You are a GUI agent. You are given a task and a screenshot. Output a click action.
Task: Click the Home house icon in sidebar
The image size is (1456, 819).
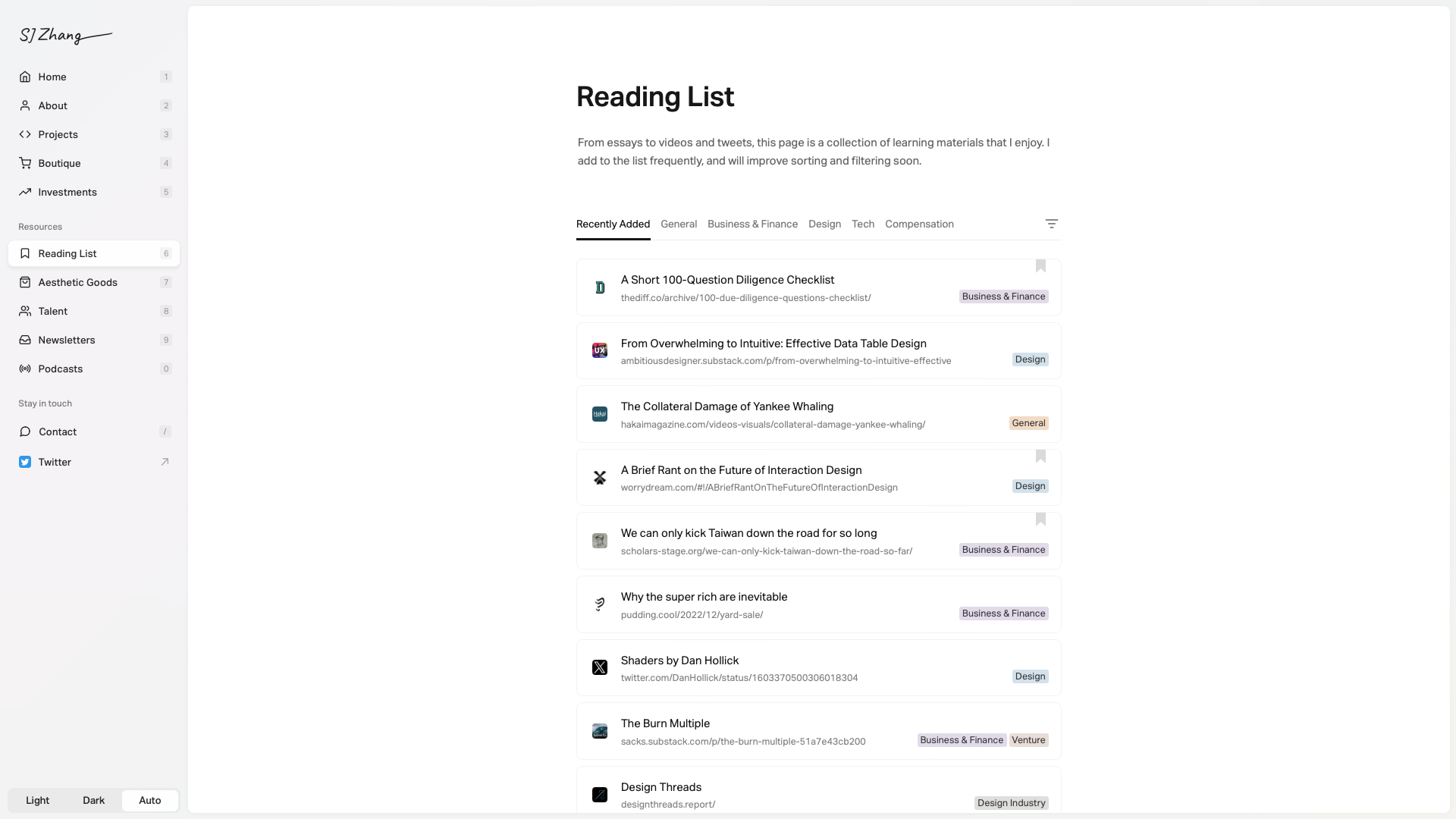pos(25,77)
